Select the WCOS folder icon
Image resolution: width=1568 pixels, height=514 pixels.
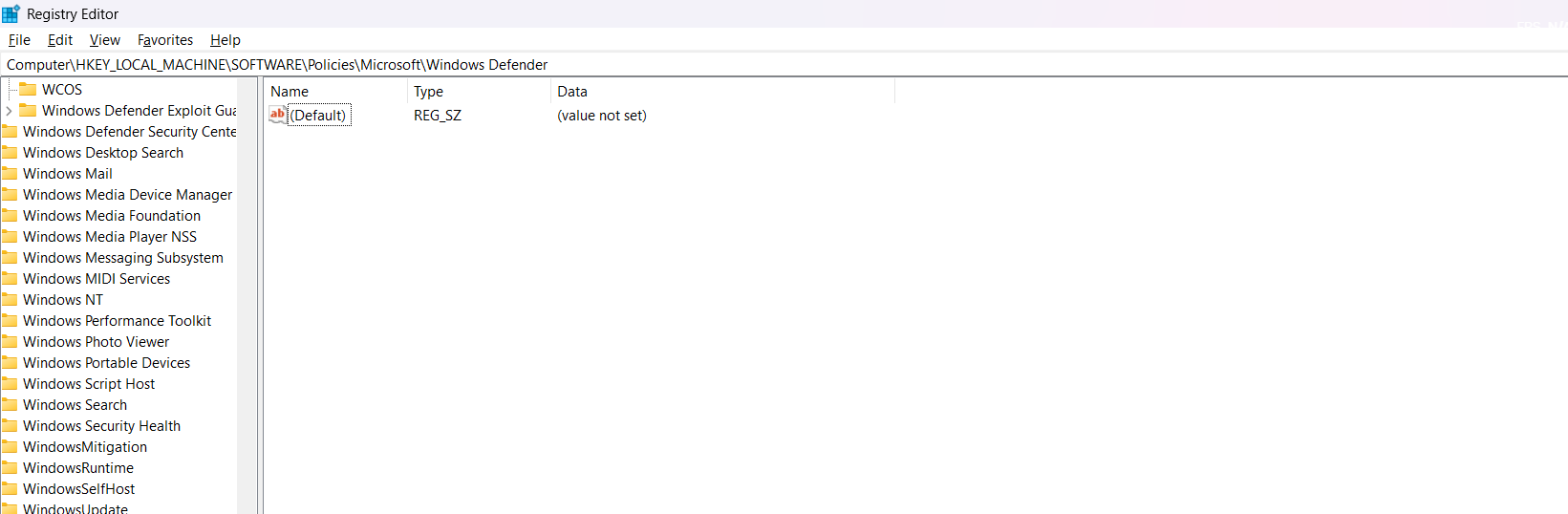[28, 90]
